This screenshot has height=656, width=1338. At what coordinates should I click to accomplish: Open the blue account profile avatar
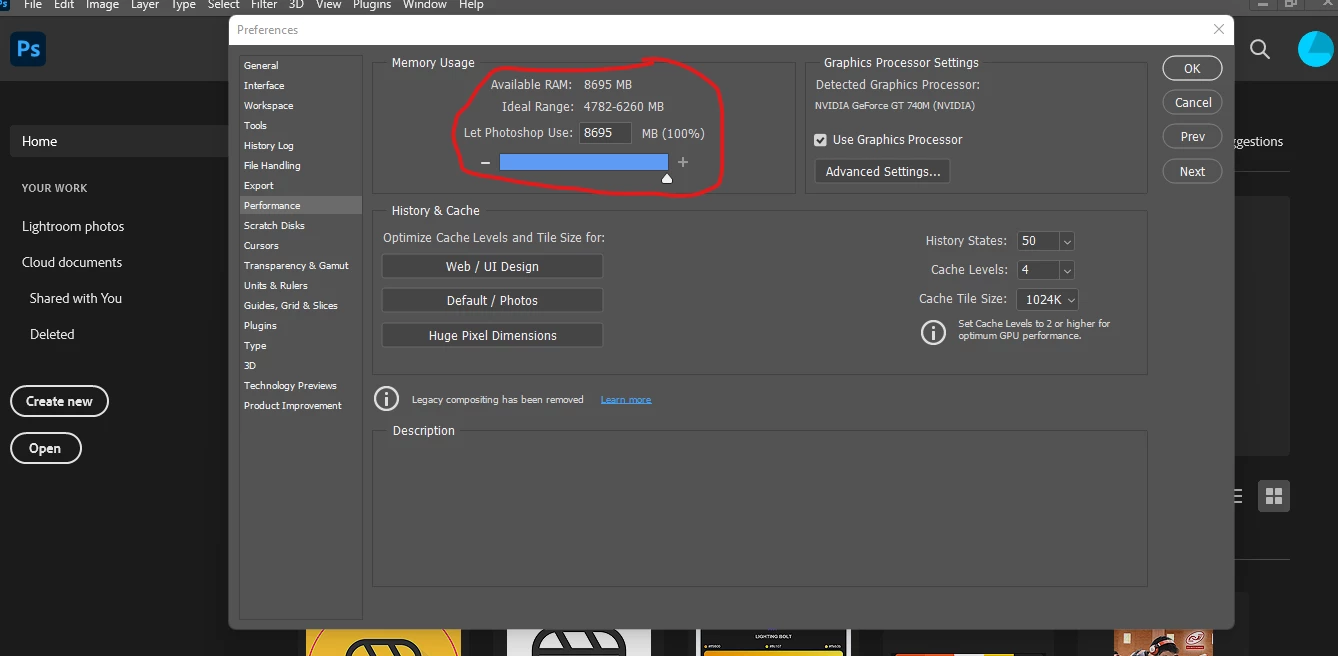pos(1316,49)
